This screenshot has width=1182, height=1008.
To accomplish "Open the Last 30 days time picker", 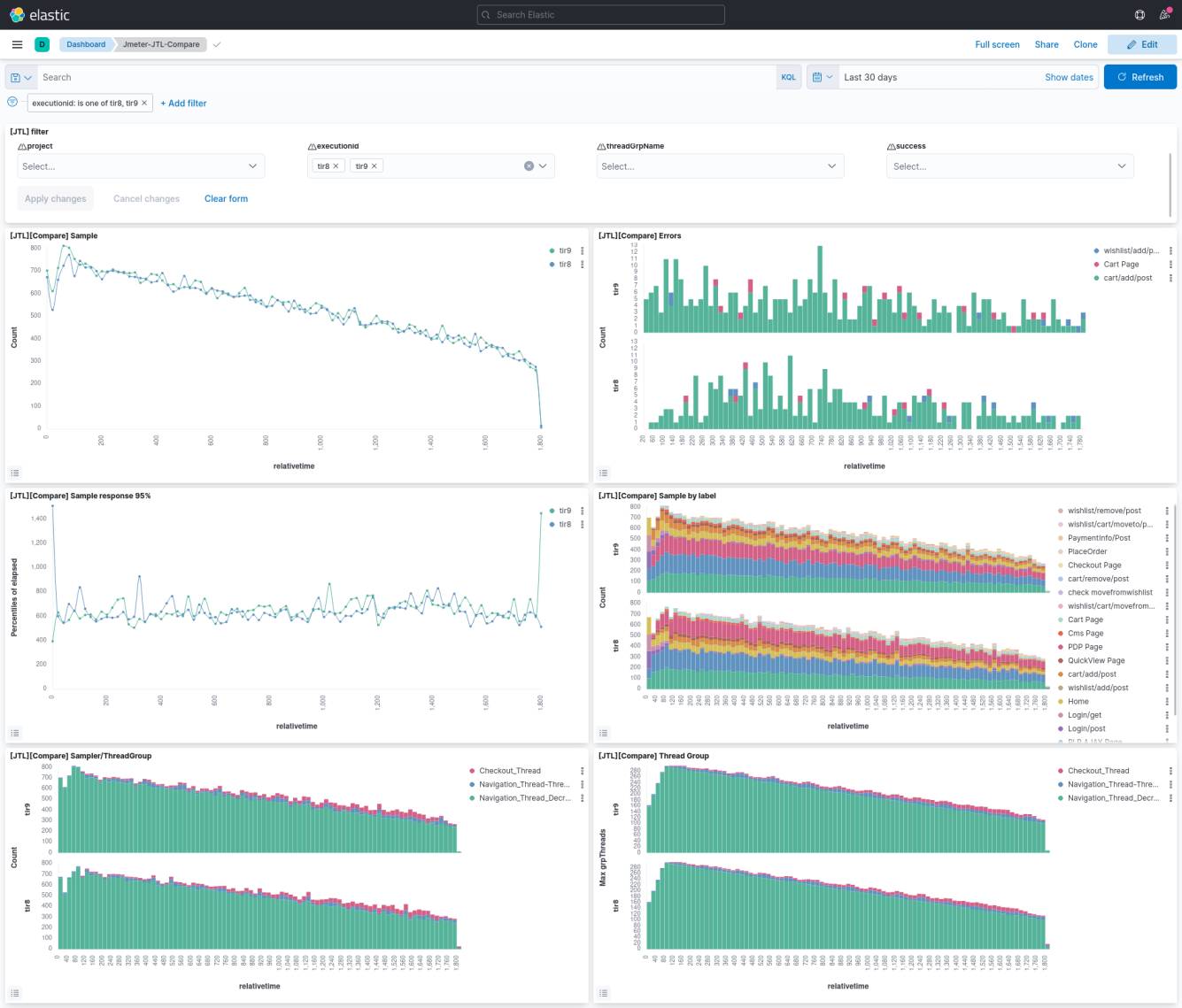I will pos(870,77).
